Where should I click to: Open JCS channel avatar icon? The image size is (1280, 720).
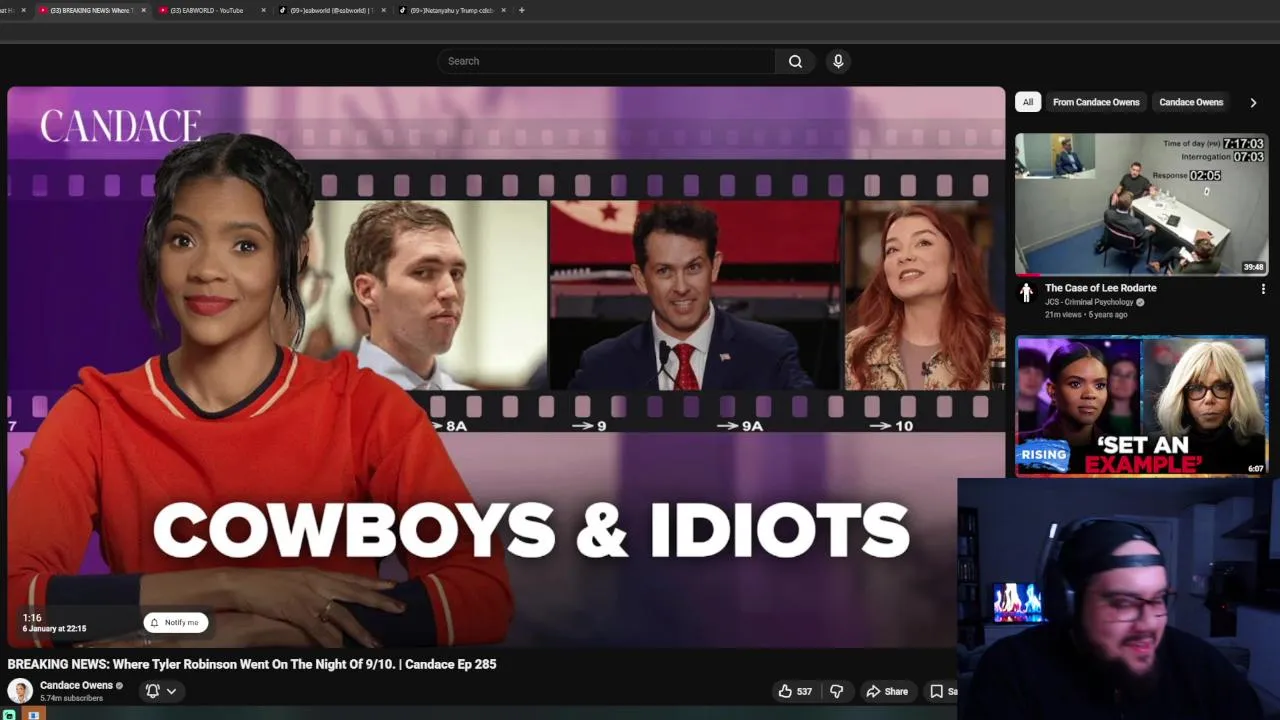[x=1026, y=292]
